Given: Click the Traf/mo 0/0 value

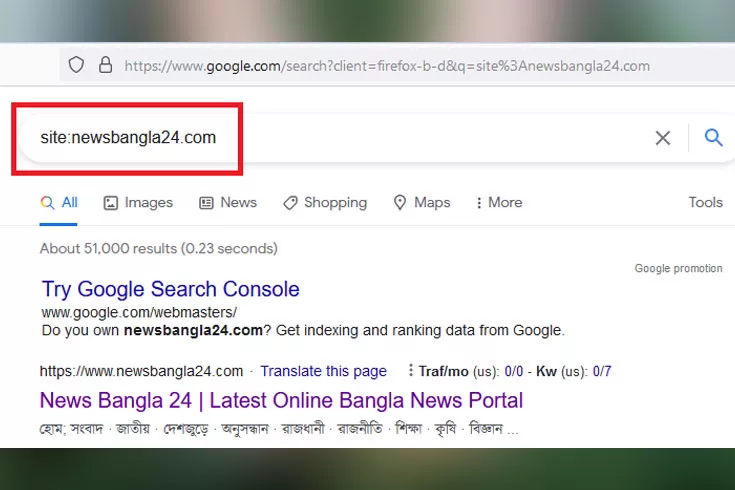Looking at the screenshot, I should pos(514,371).
